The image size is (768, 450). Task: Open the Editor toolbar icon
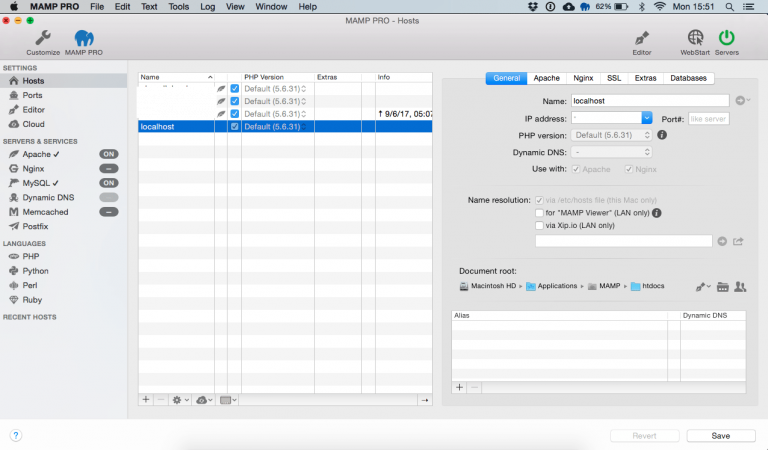pos(642,38)
